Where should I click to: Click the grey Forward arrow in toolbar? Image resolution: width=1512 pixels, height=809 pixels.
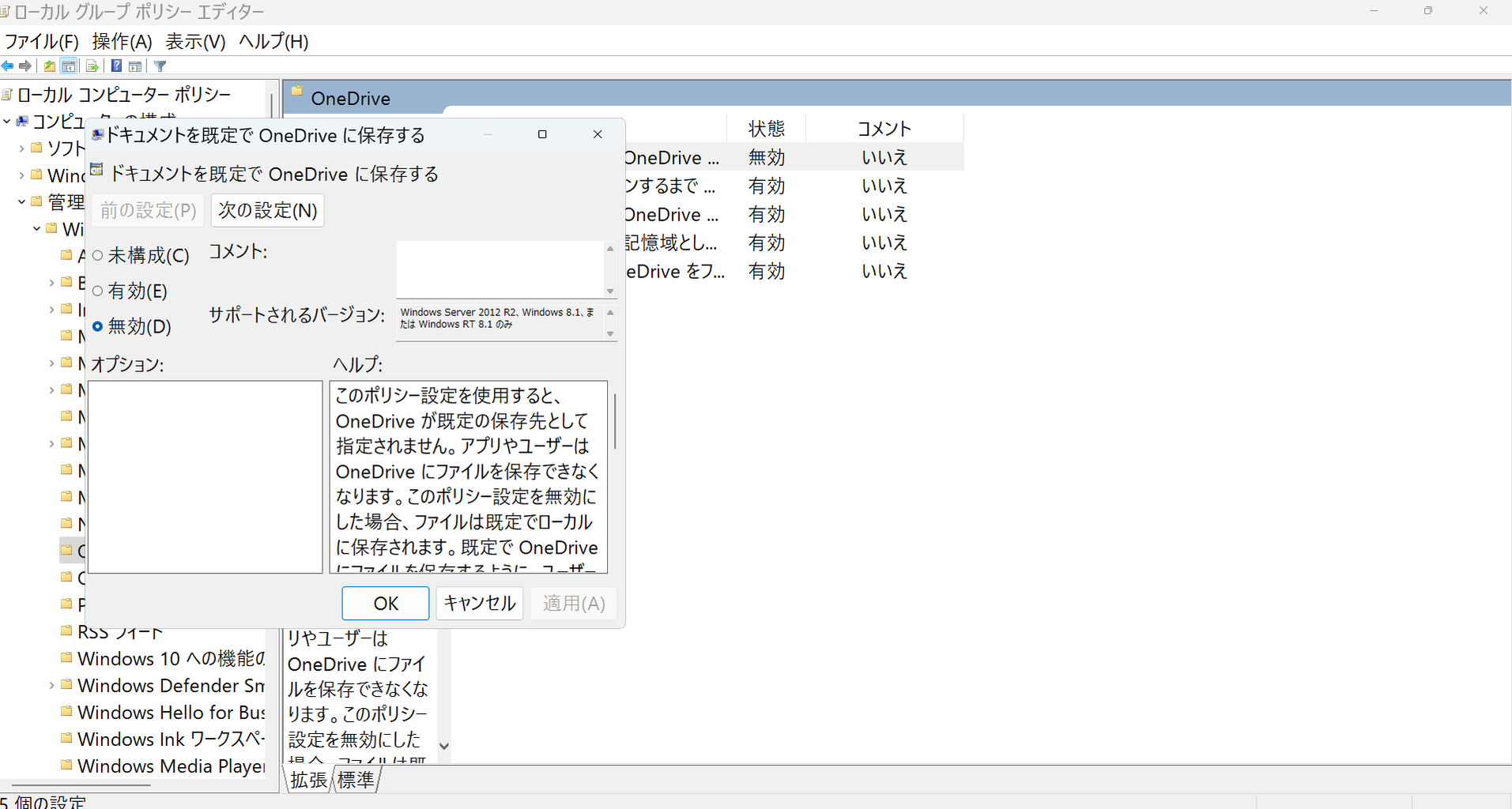tap(25, 66)
